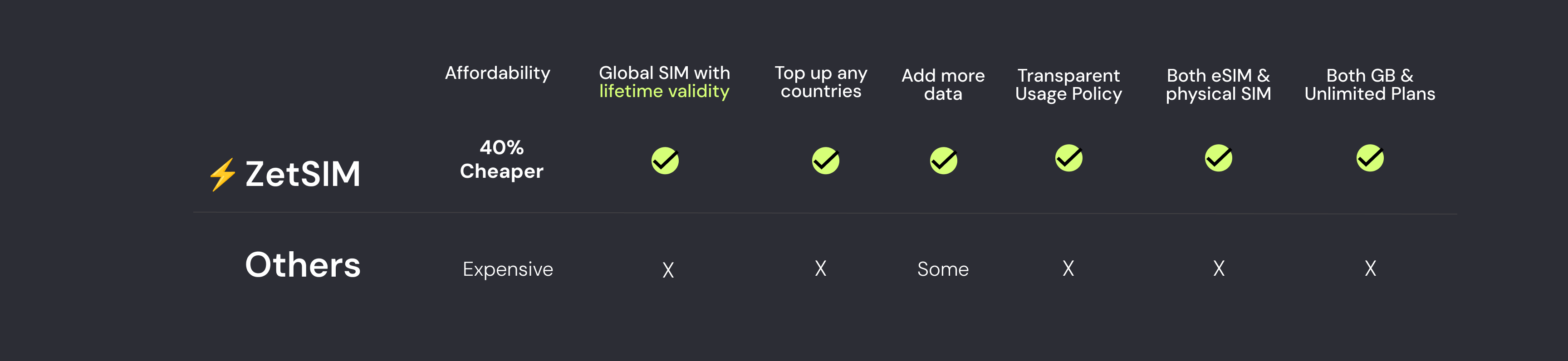Viewport: 1568px width, 361px height.
Task: Select the Transparent Usage Policy header
Action: pos(1068,85)
